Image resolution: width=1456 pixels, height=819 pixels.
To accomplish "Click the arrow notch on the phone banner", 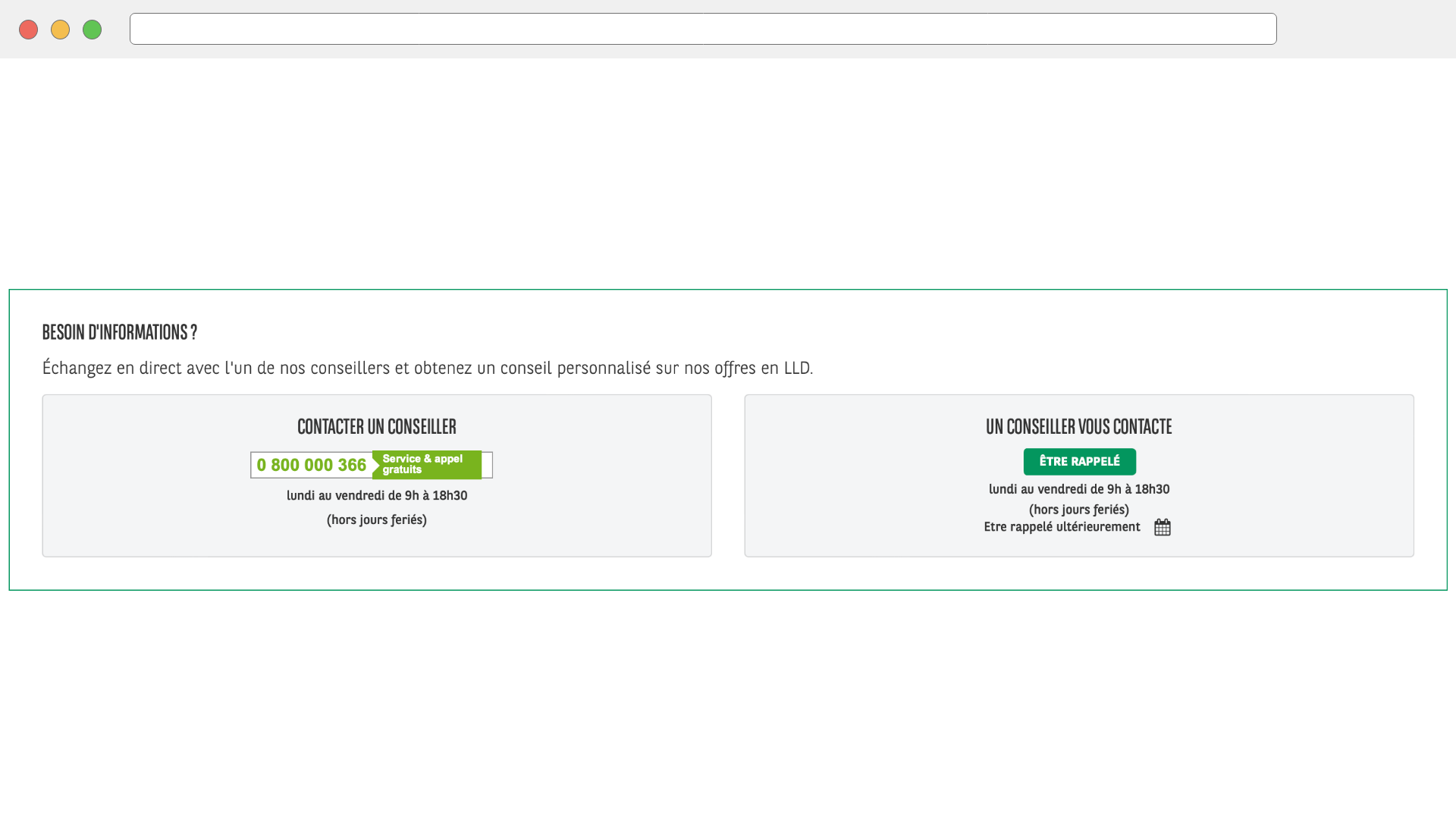I will tap(376, 465).
